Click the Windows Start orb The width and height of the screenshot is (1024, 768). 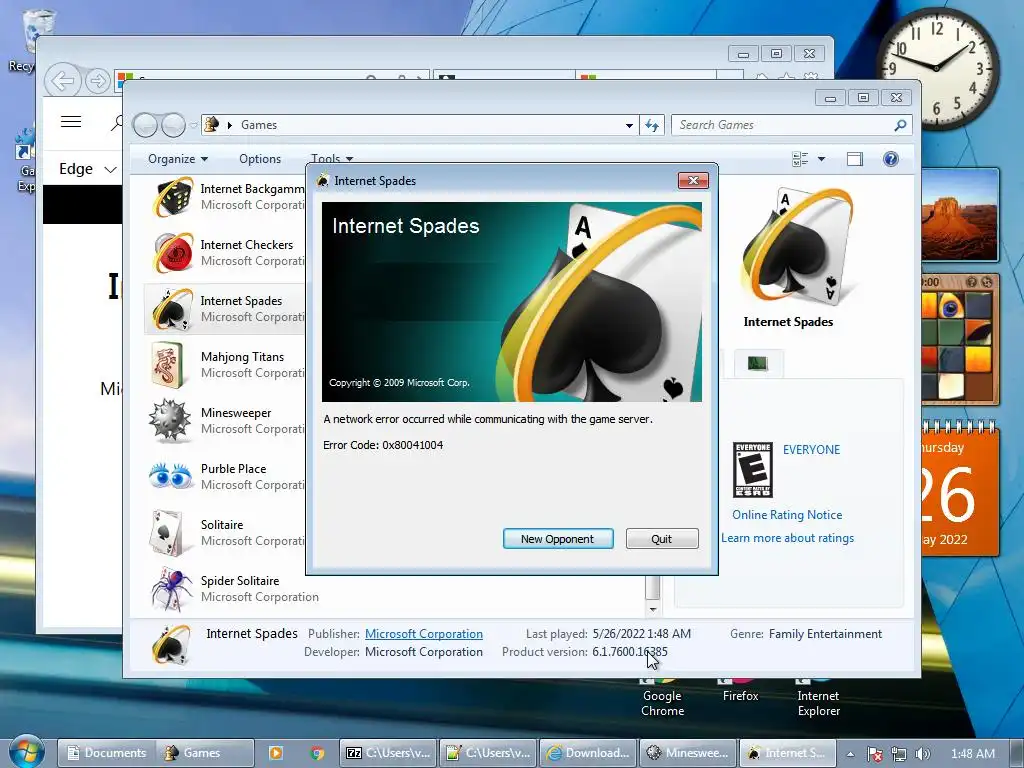[27, 751]
